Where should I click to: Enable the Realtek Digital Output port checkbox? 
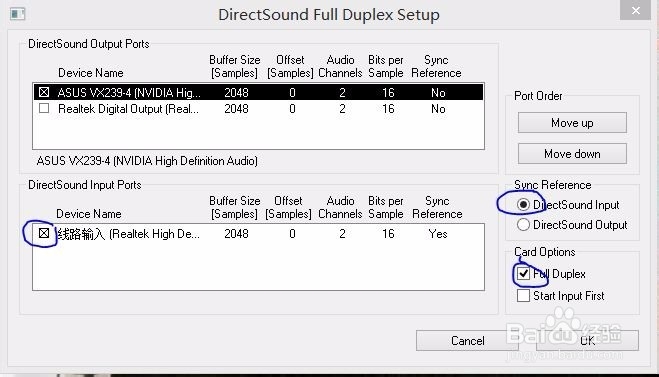click(x=44, y=108)
